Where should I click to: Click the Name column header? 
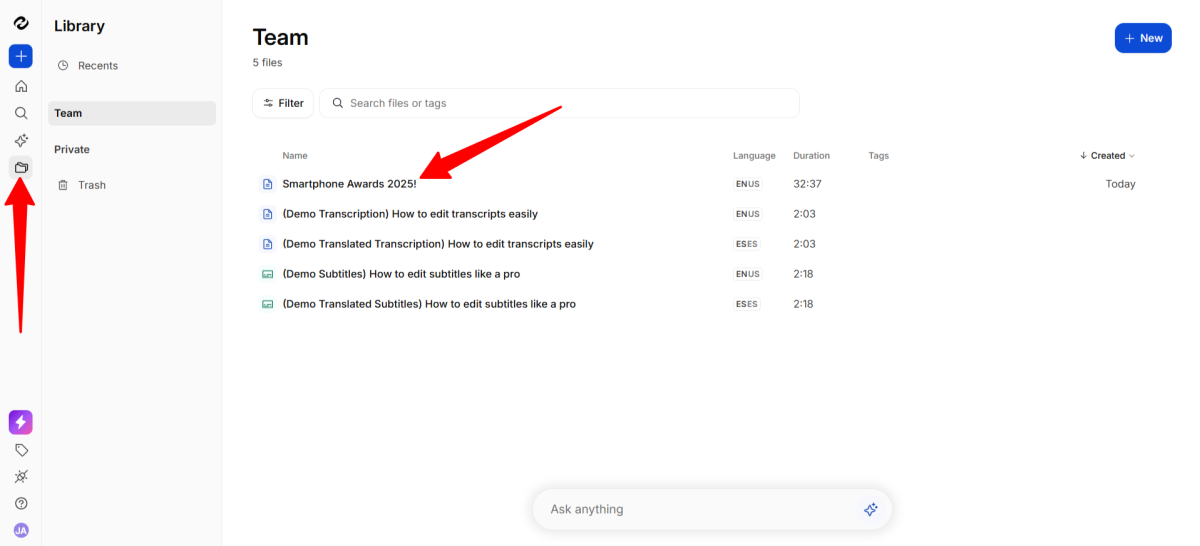pos(295,156)
